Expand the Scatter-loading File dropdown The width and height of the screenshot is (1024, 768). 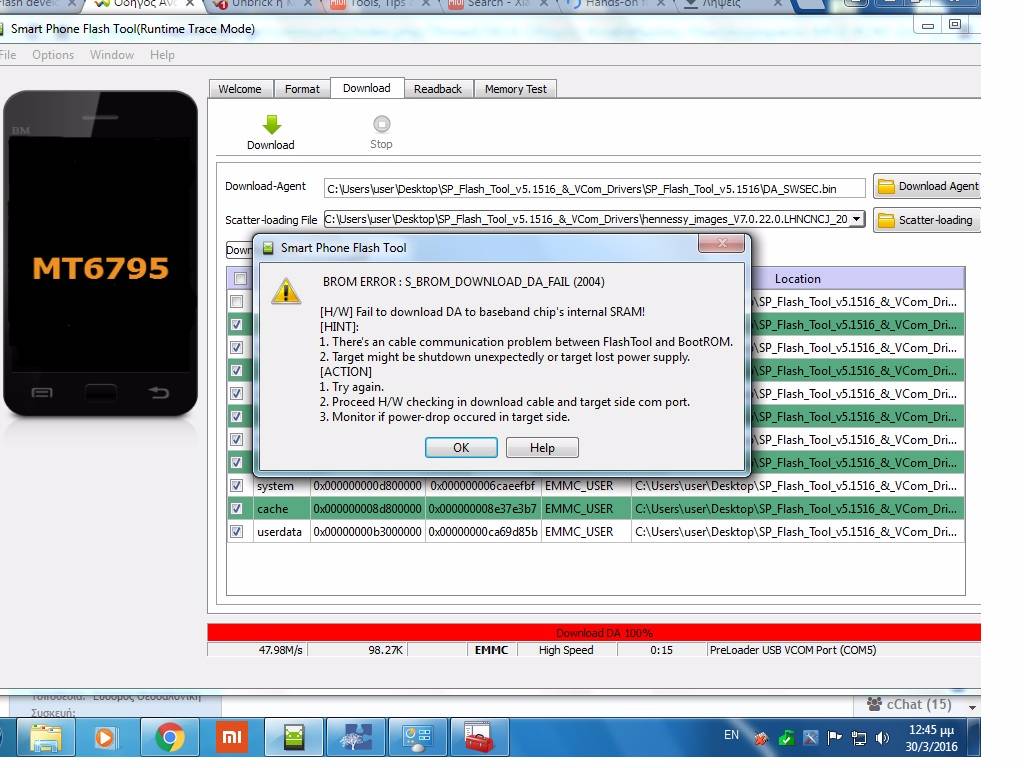pos(855,219)
